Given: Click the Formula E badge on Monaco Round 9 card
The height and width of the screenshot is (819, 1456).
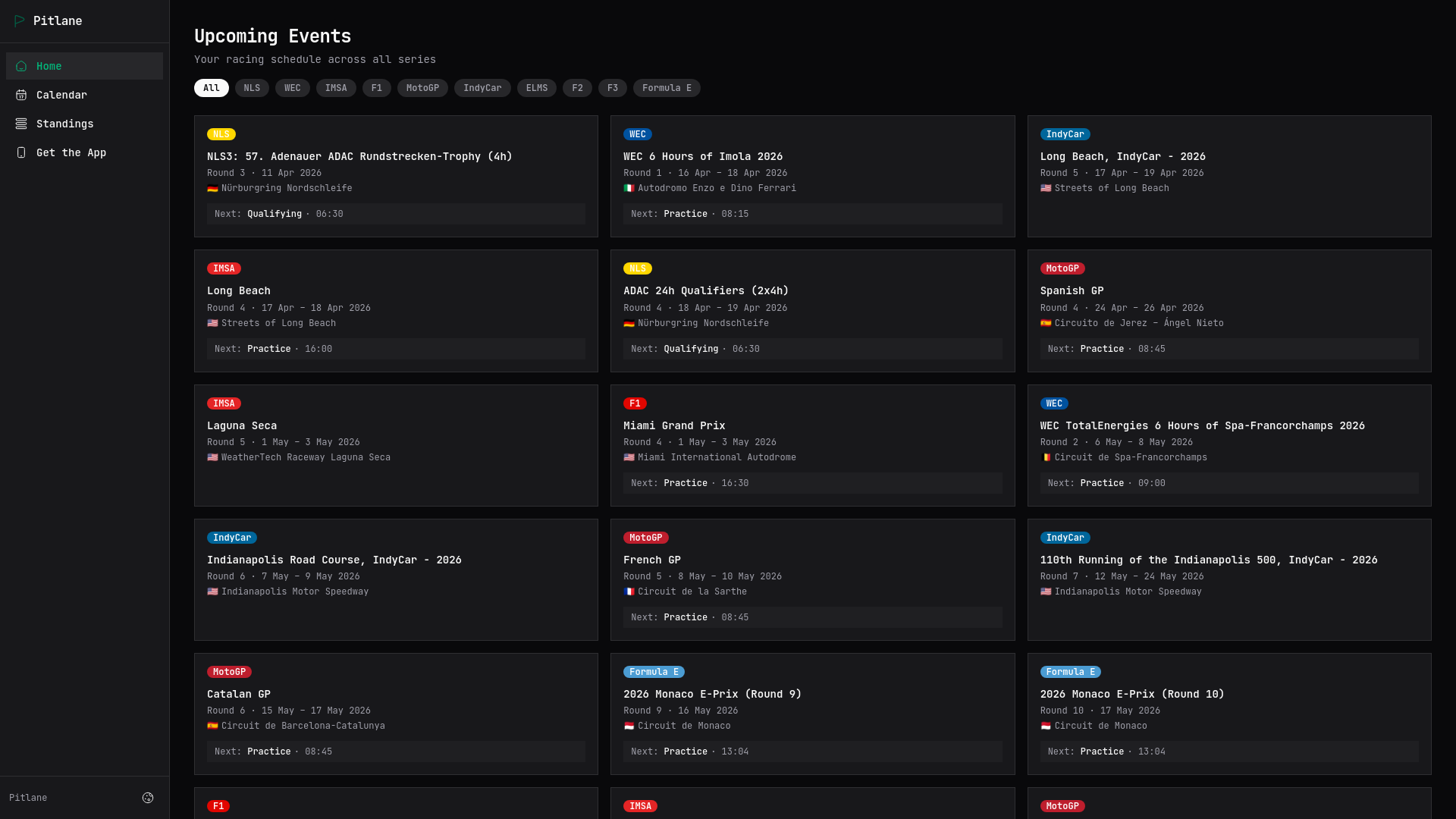Looking at the screenshot, I should point(654,672).
